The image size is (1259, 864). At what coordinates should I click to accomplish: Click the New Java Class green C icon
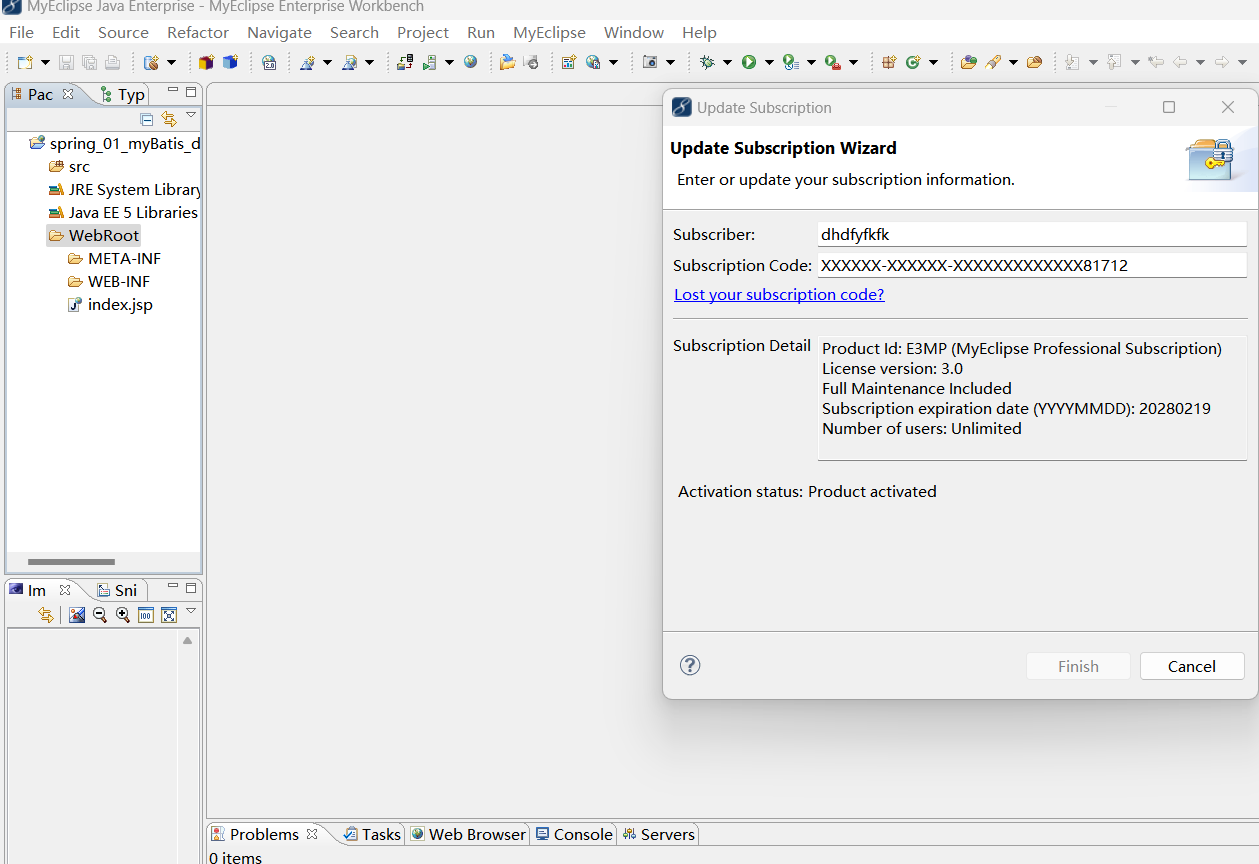pos(913,62)
